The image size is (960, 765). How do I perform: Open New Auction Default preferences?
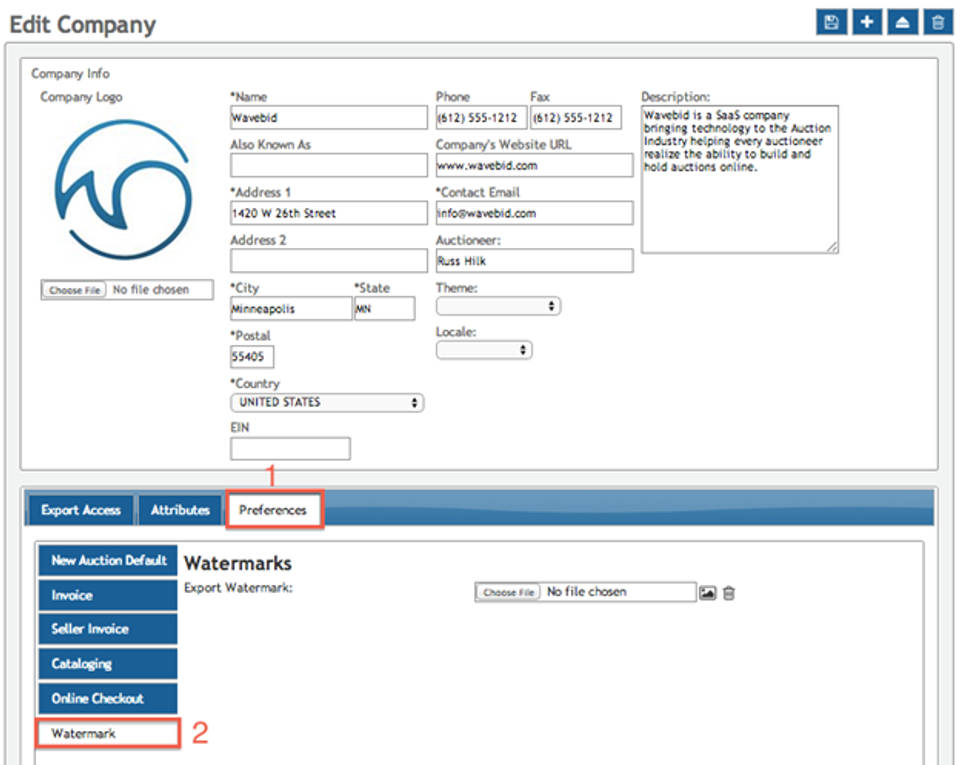(x=108, y=561)
